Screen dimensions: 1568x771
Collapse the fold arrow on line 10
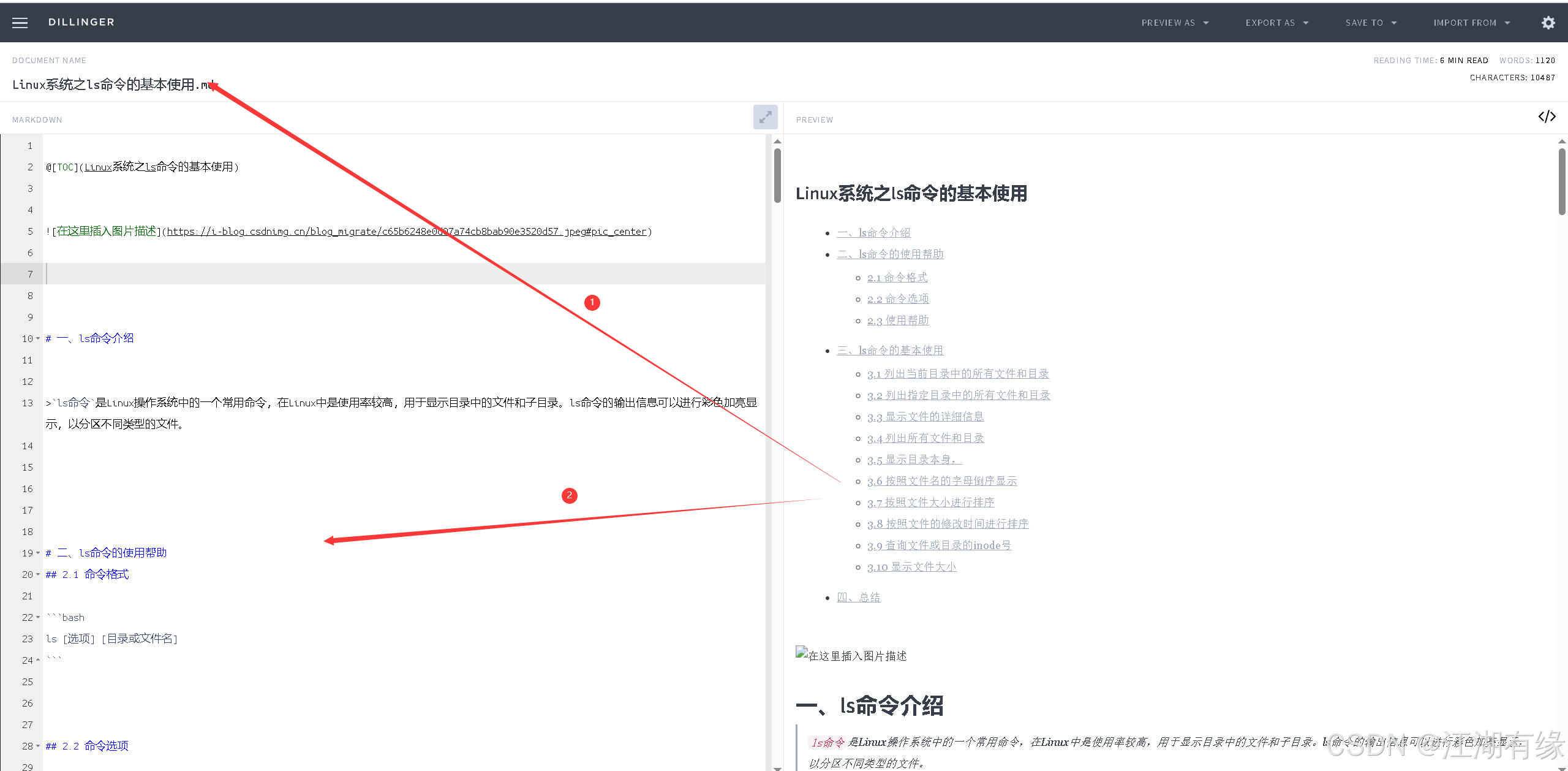[38, 338]
